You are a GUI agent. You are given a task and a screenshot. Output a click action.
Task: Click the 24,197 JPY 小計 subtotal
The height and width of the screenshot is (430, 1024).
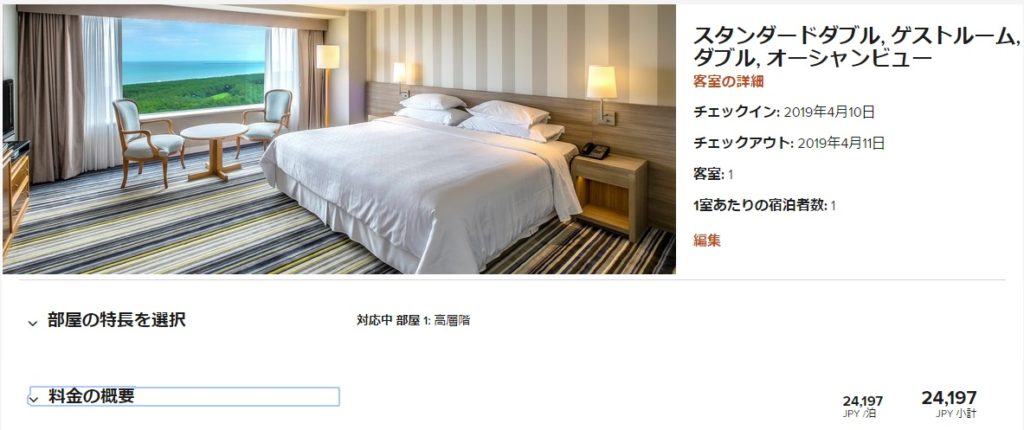coord(949,405)
